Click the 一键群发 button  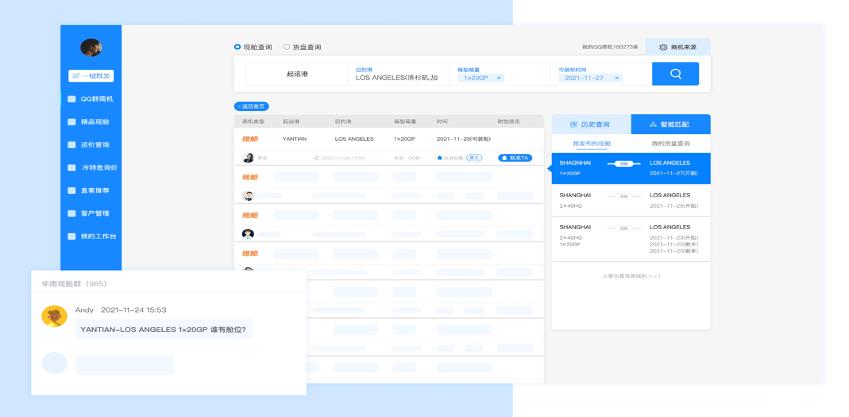pos(91,76)
